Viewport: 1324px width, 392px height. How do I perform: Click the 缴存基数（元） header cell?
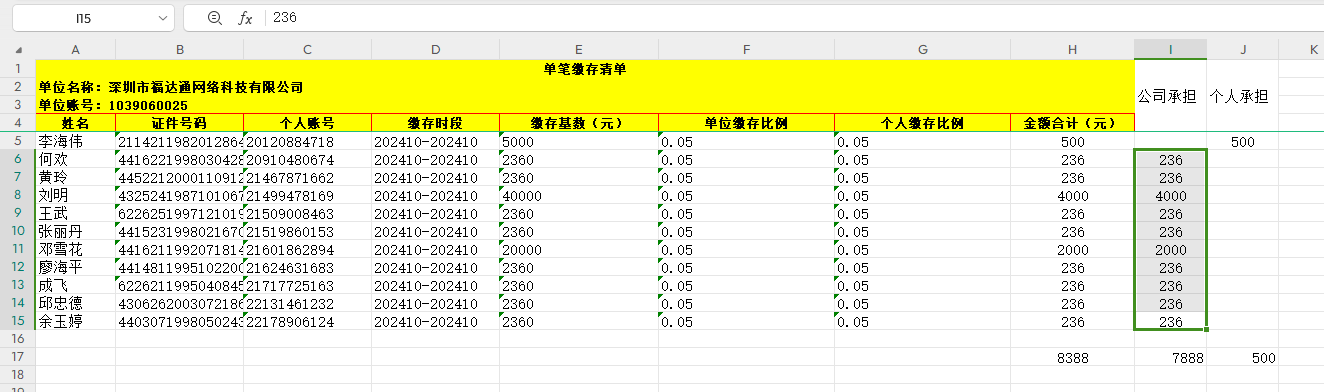coord(579,123)
